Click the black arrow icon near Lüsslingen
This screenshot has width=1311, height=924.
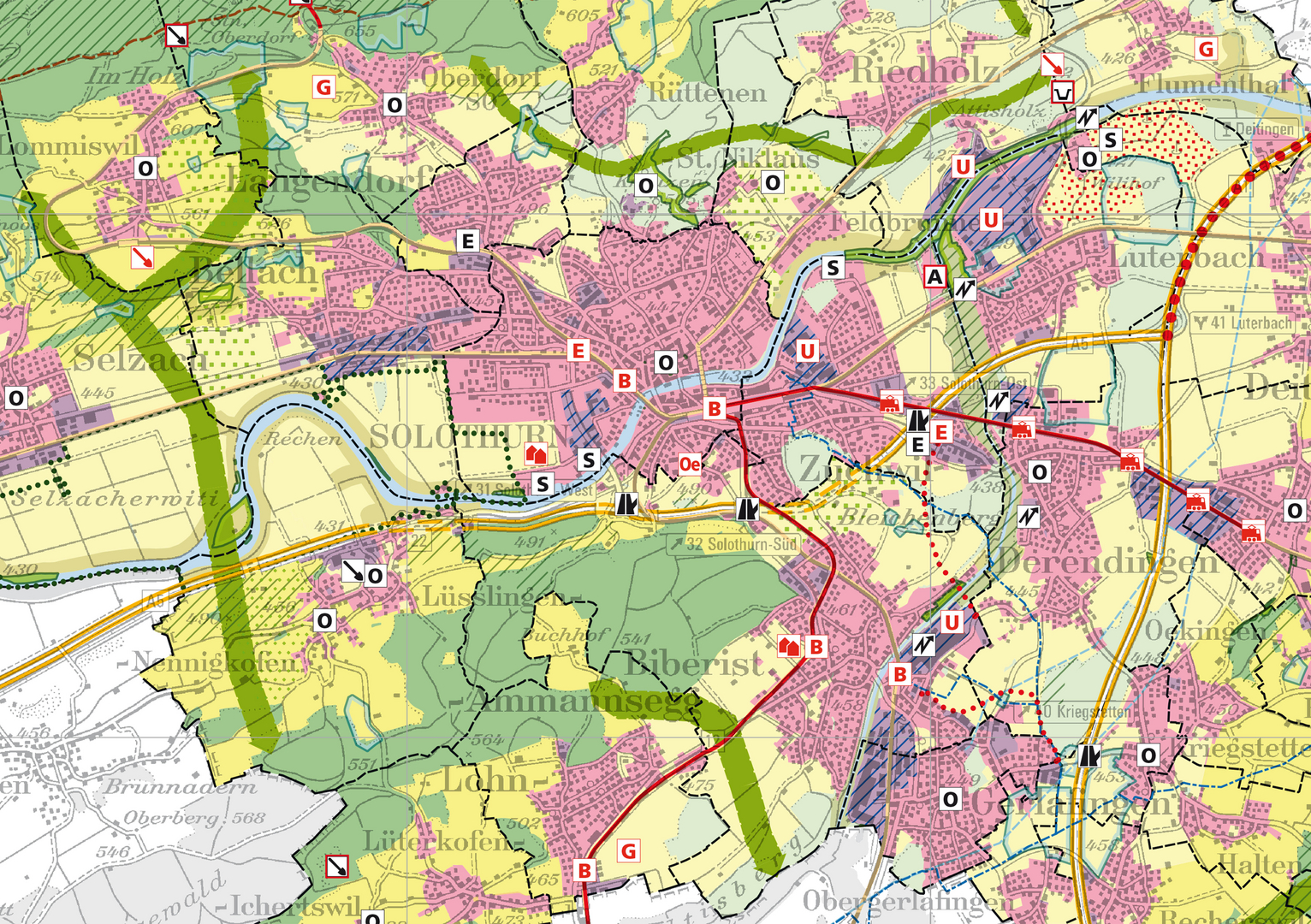click(352, 571)
